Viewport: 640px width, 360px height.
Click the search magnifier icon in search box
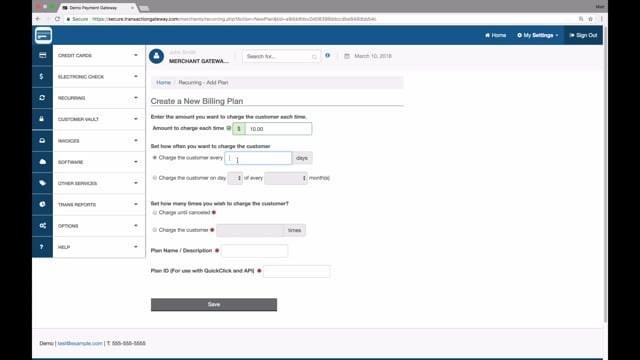(314, 57)
